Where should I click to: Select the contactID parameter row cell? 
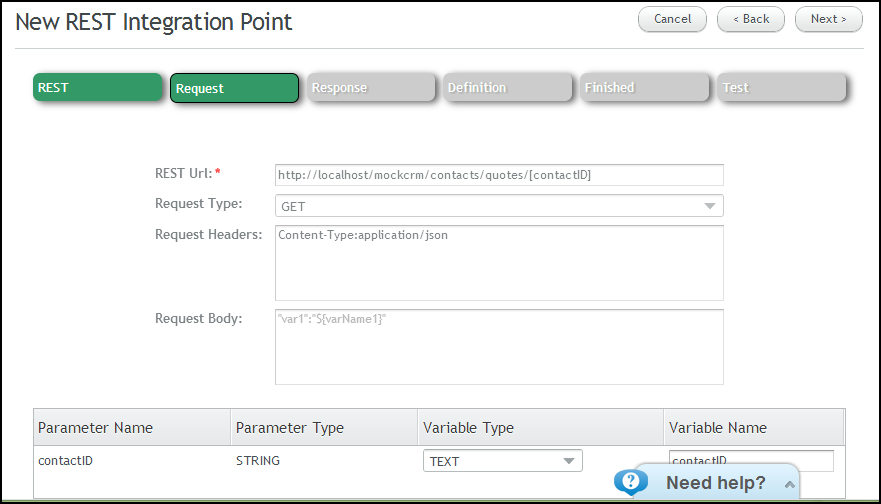pyautogui.click(x=65, y=461)
